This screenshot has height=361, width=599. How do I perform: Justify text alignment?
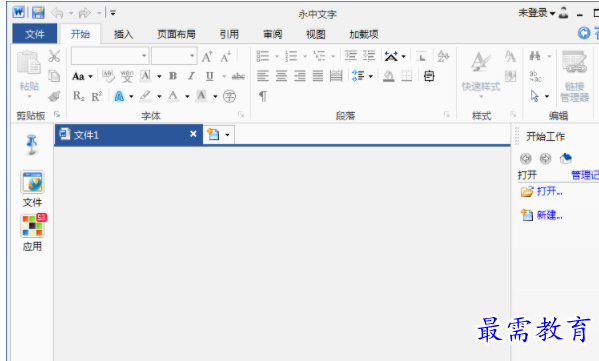pyautogui.click(x=318, y=76)
